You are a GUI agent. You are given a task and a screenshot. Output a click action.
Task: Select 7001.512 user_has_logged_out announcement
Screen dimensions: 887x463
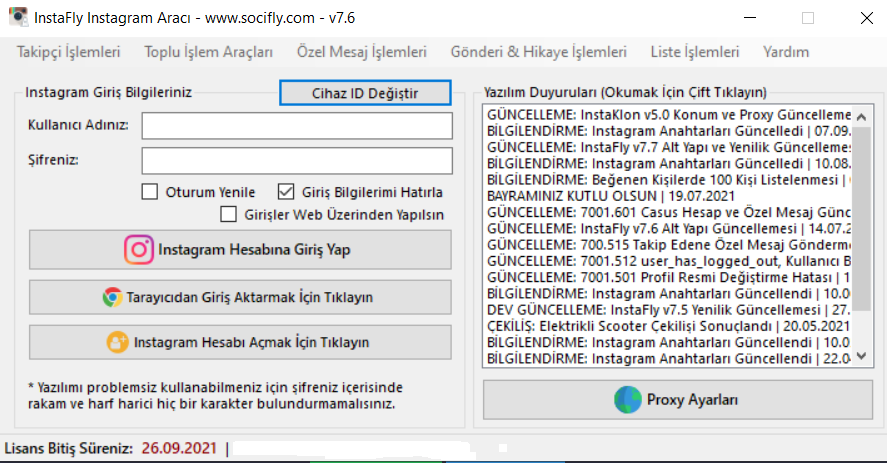668,261
